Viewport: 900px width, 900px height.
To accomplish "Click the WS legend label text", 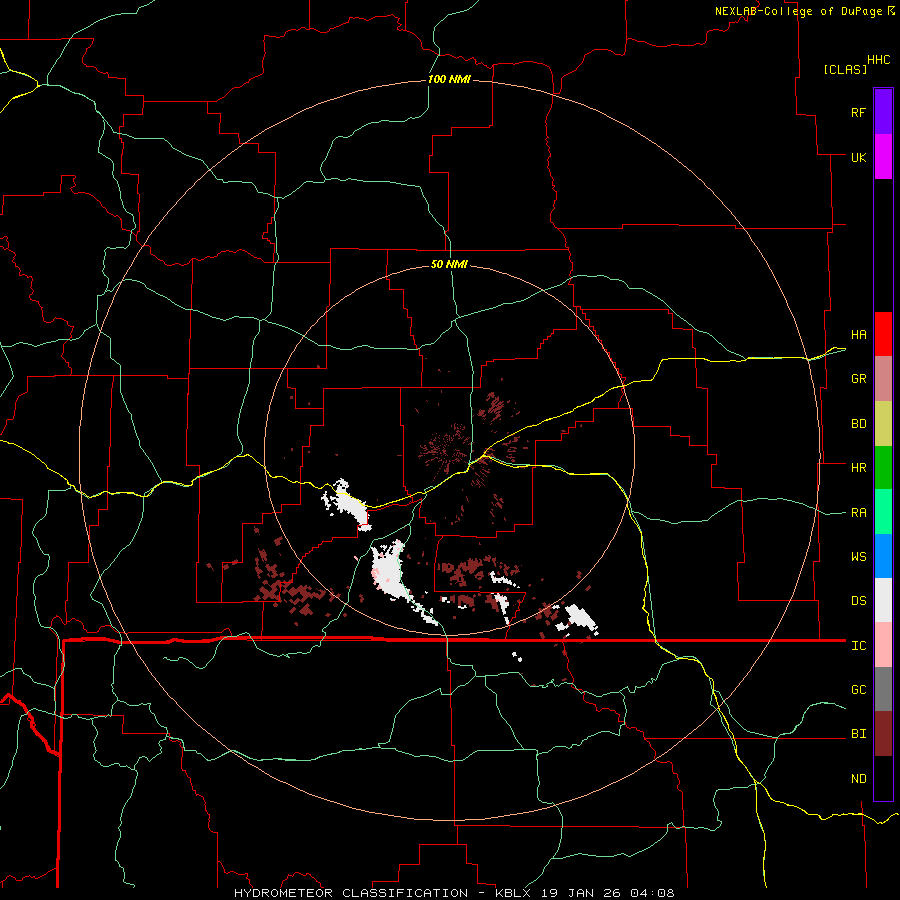I will click(859, 557).
